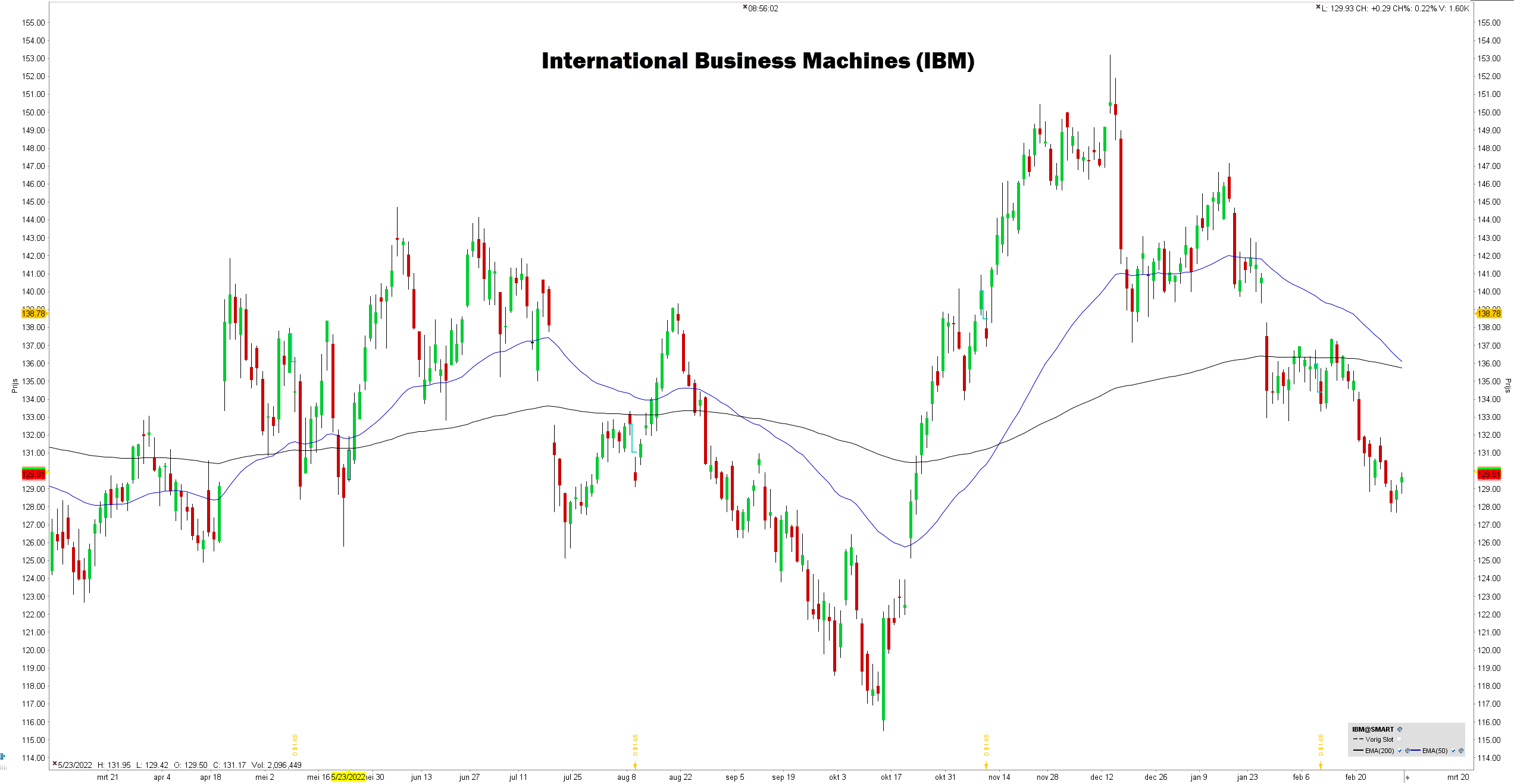
Task: Click the 114.00 value on the left axis
Action: pos(33,758)
